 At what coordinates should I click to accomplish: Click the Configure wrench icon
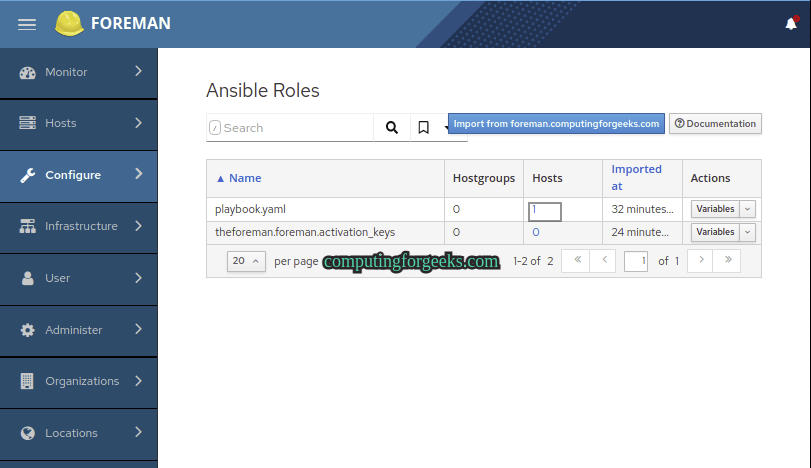[27, 175]
